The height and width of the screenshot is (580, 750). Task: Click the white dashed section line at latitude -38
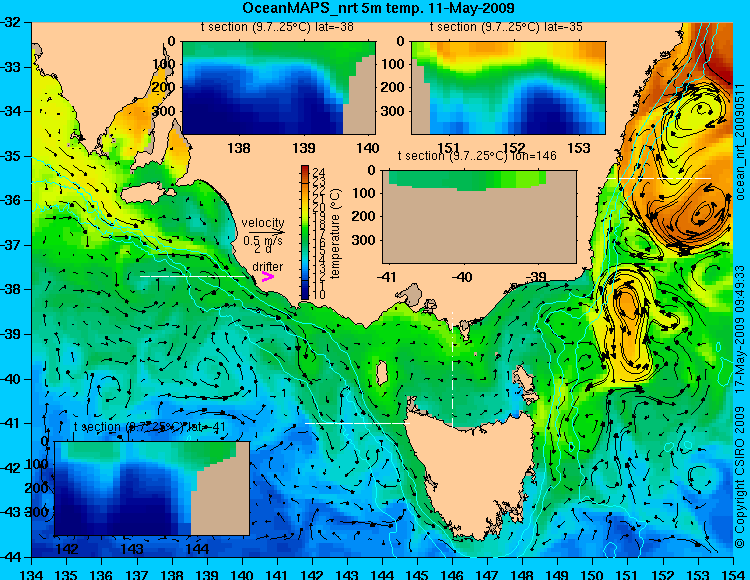(195, 276)
